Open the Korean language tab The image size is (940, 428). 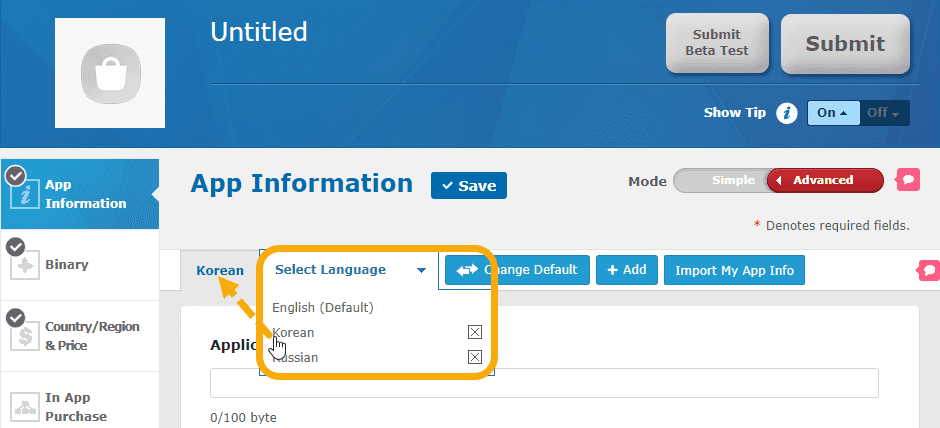coord(219,270)
